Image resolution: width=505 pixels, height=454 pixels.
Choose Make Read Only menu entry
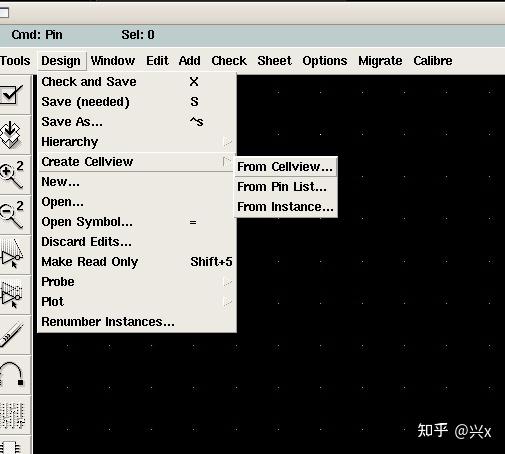pyautogui.click(x=137, y=262)
